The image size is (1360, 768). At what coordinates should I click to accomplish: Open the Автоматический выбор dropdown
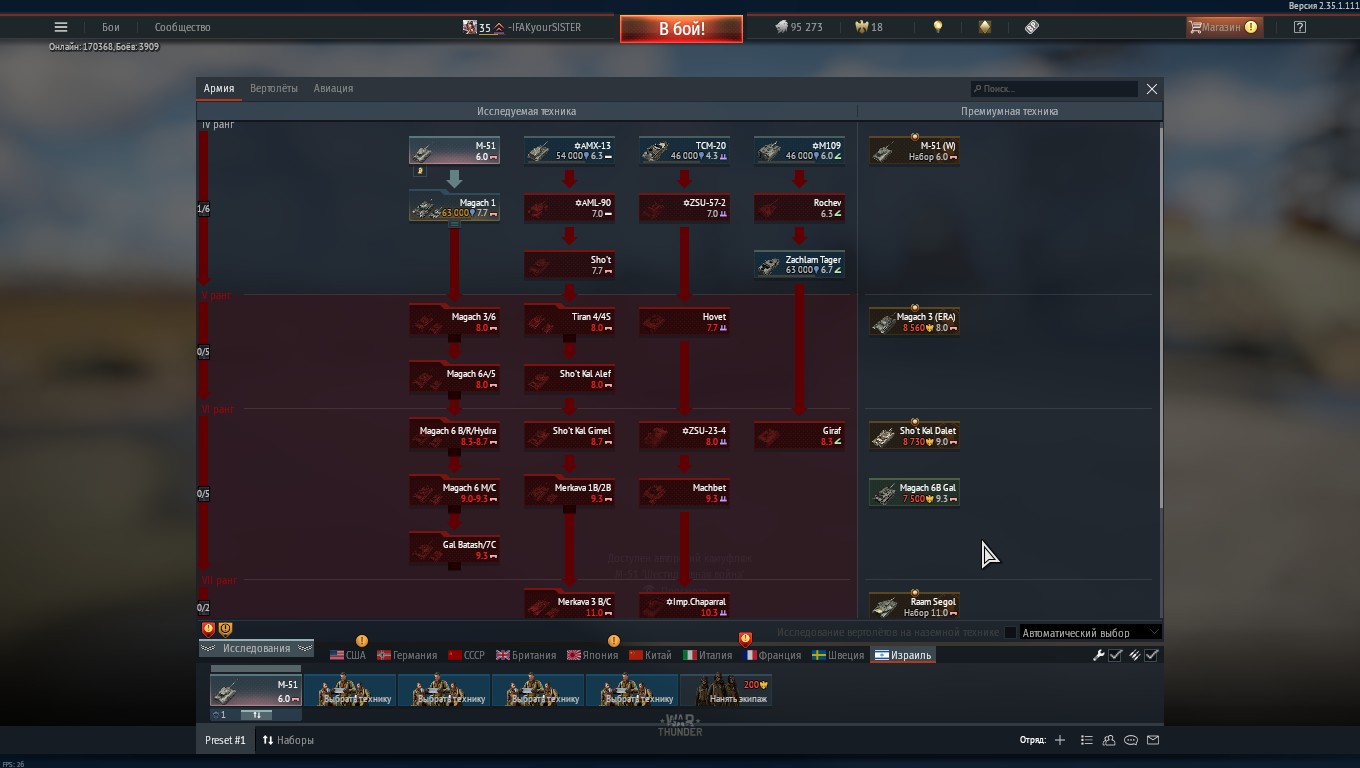[1090, 633]
